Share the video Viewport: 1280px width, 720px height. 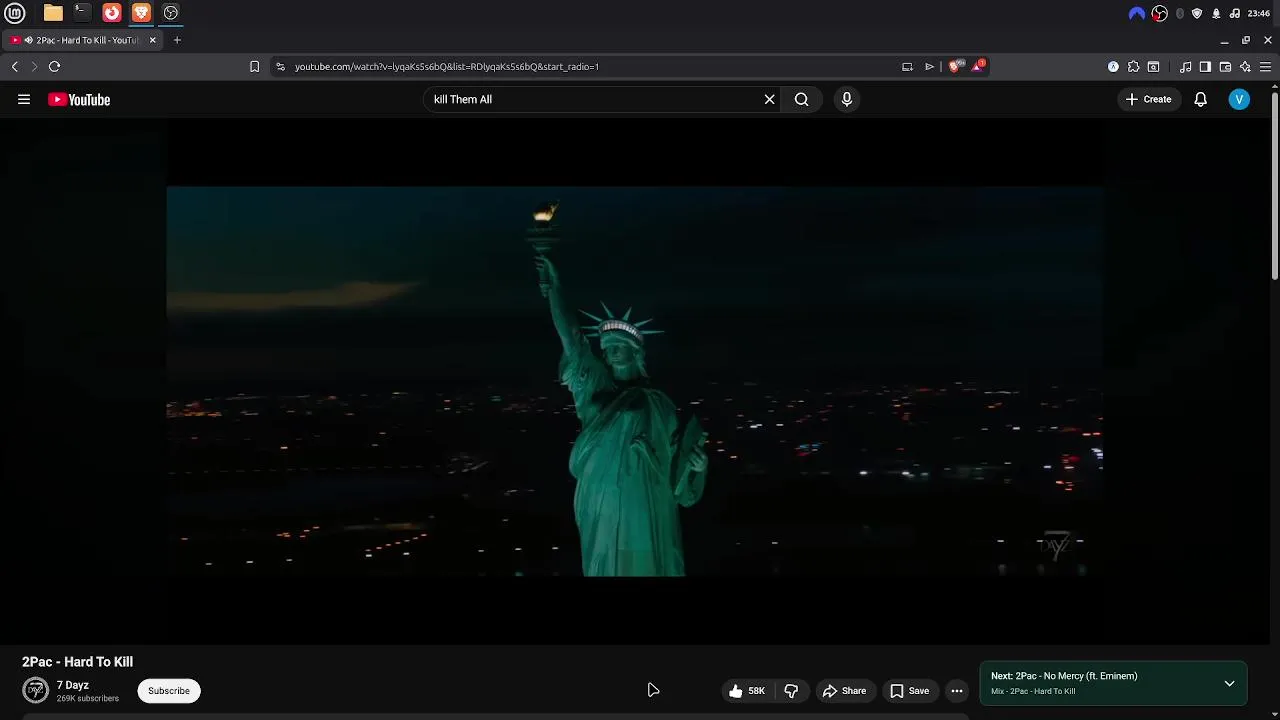[x=844, y=691]
